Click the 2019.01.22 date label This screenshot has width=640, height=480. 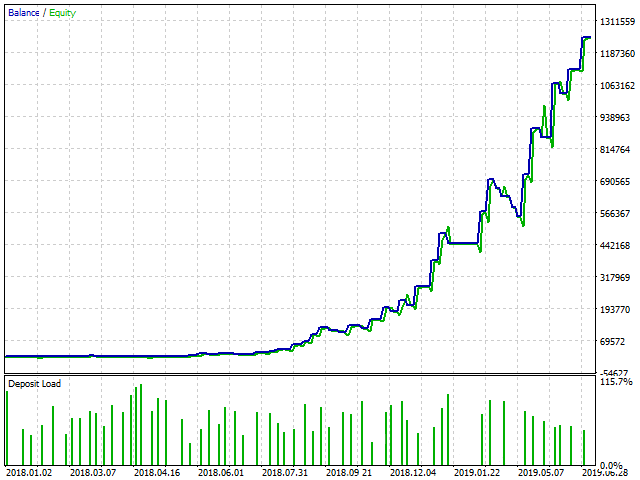[477, 473]
